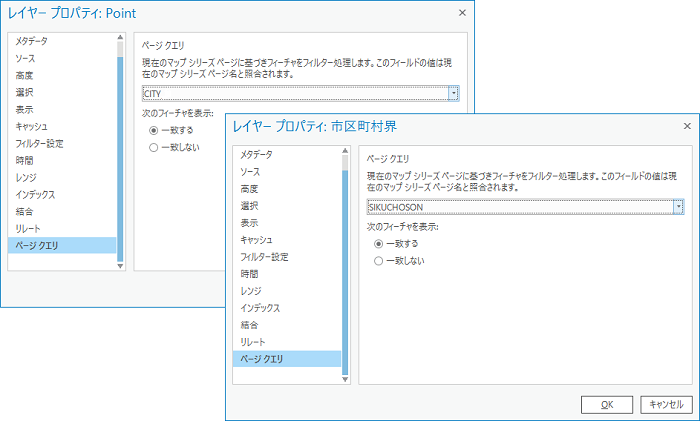Select 選択 in Point layer properties

coord(24,92)
